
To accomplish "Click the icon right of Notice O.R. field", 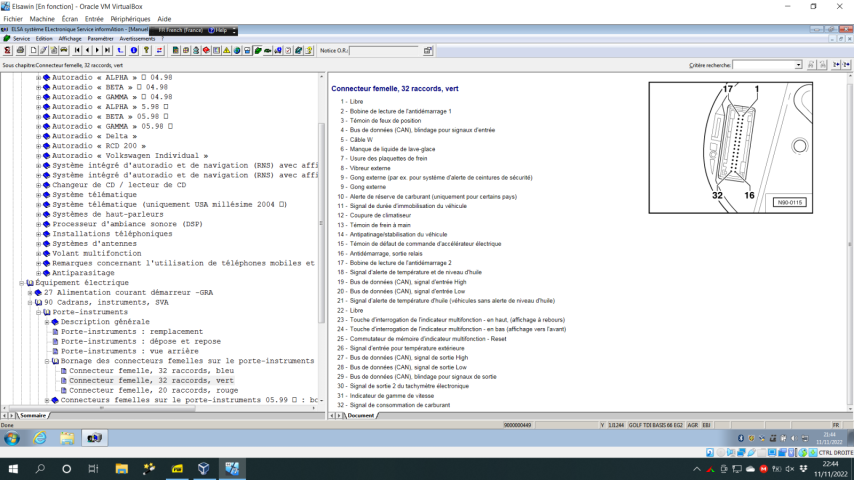I will 428,50.
